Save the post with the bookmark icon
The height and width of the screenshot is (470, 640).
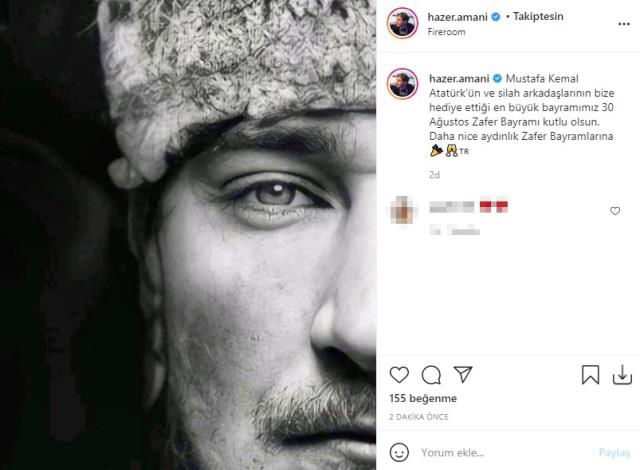coord(590,375)
